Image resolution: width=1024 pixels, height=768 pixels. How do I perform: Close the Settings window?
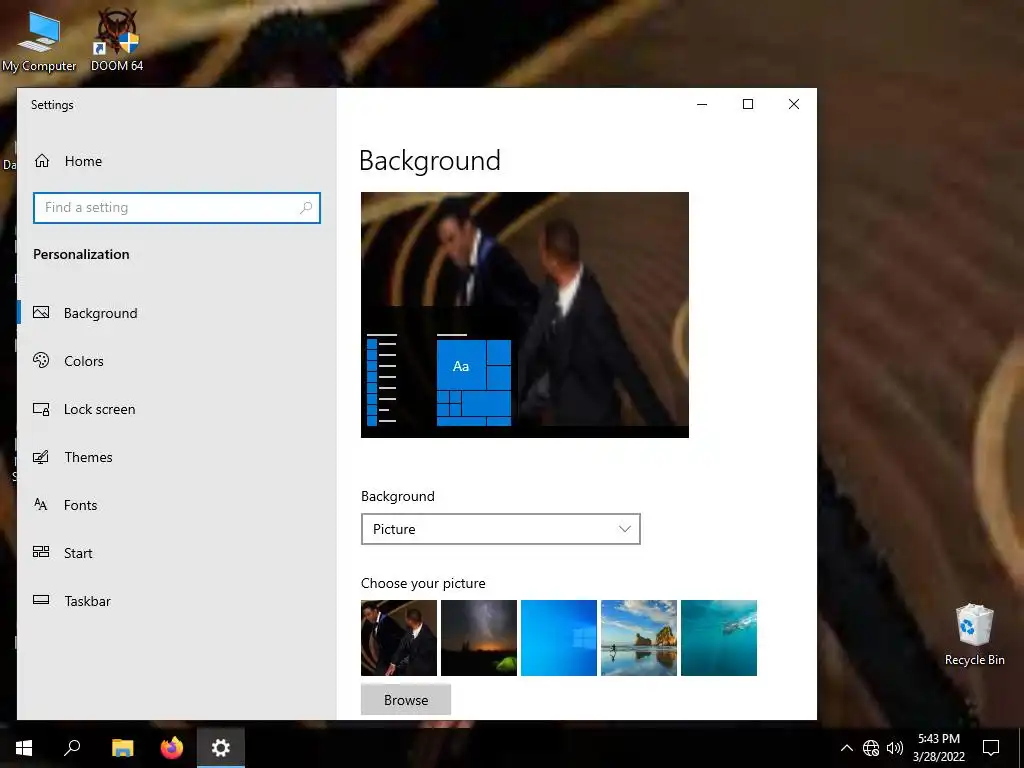(x=793, y=104)
